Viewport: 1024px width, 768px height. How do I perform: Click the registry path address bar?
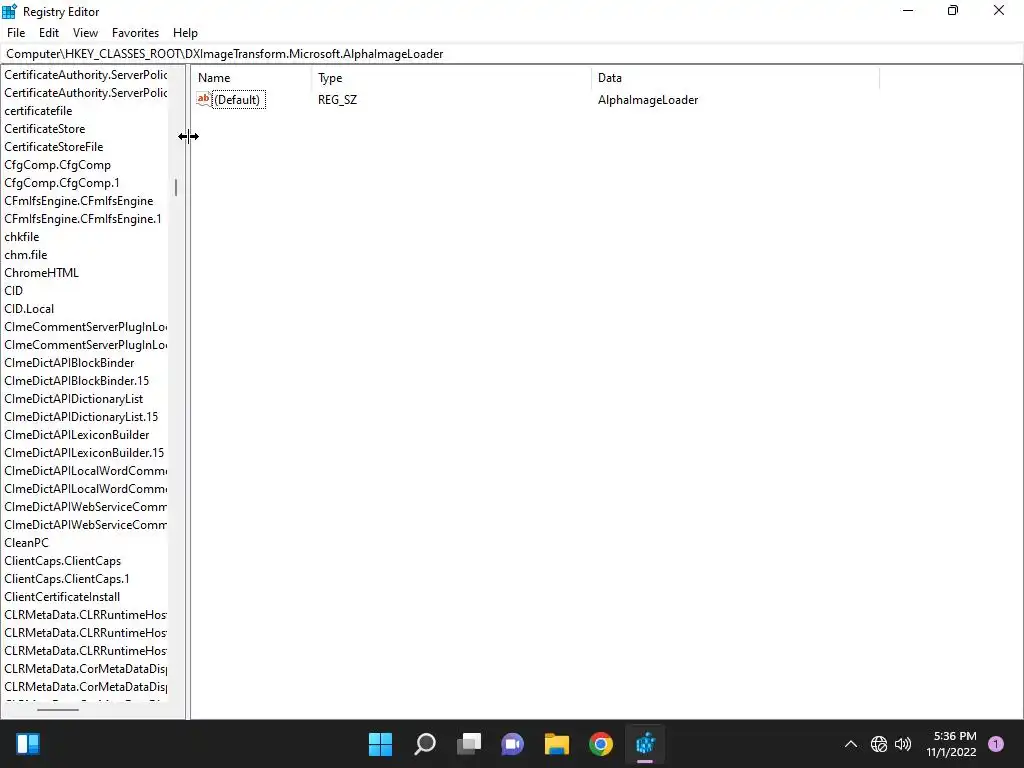pos(512,54)
